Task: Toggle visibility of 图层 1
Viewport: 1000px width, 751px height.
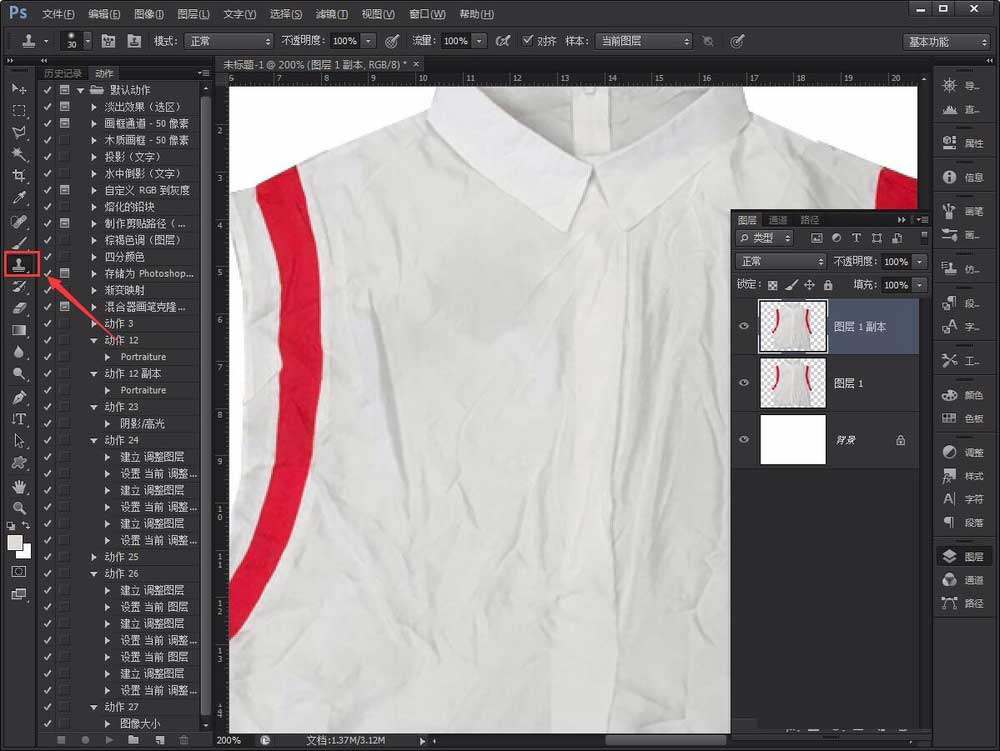Action: coord(742,383)
